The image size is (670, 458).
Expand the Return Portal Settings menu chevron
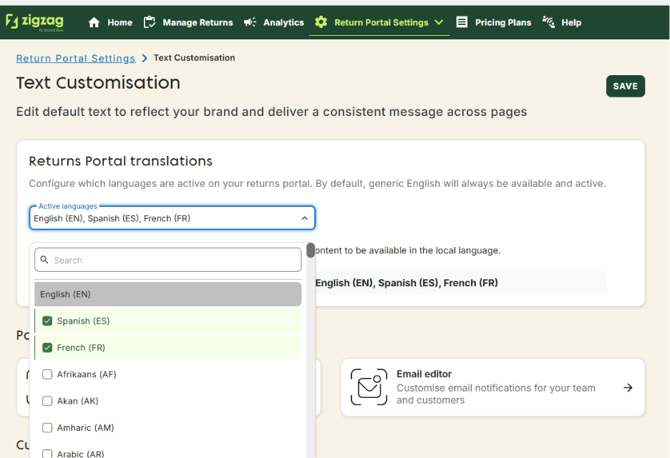click(x=439, y=22)
